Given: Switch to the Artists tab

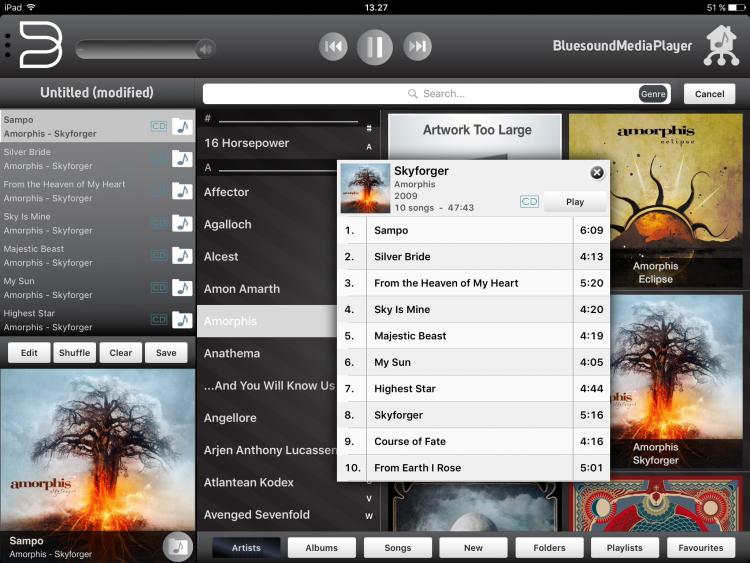Looking at the screenshot, I should [246, 548].
